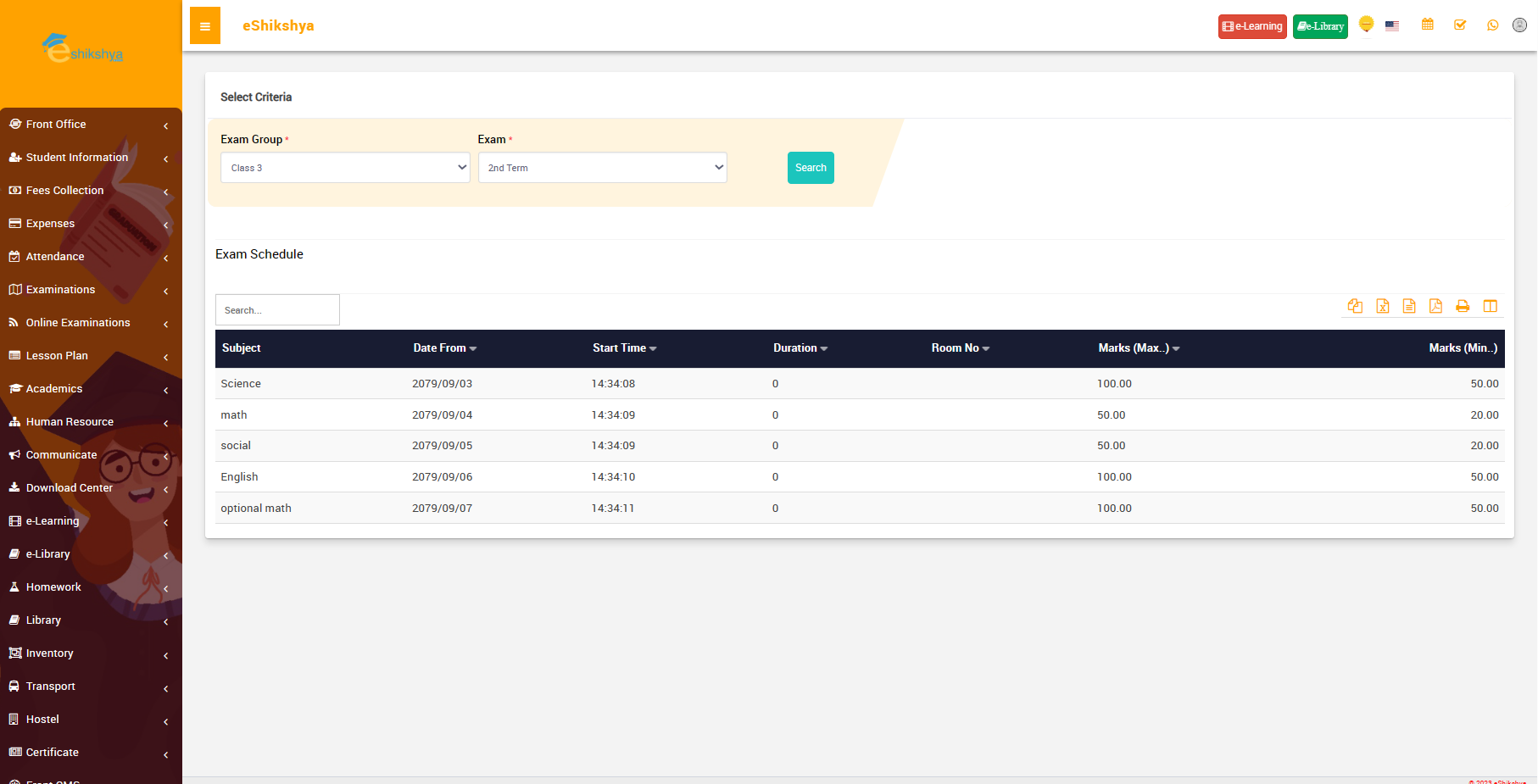Click the exam schedule search field
This screenshot has height=784, width=1538.
click(277, 310)
